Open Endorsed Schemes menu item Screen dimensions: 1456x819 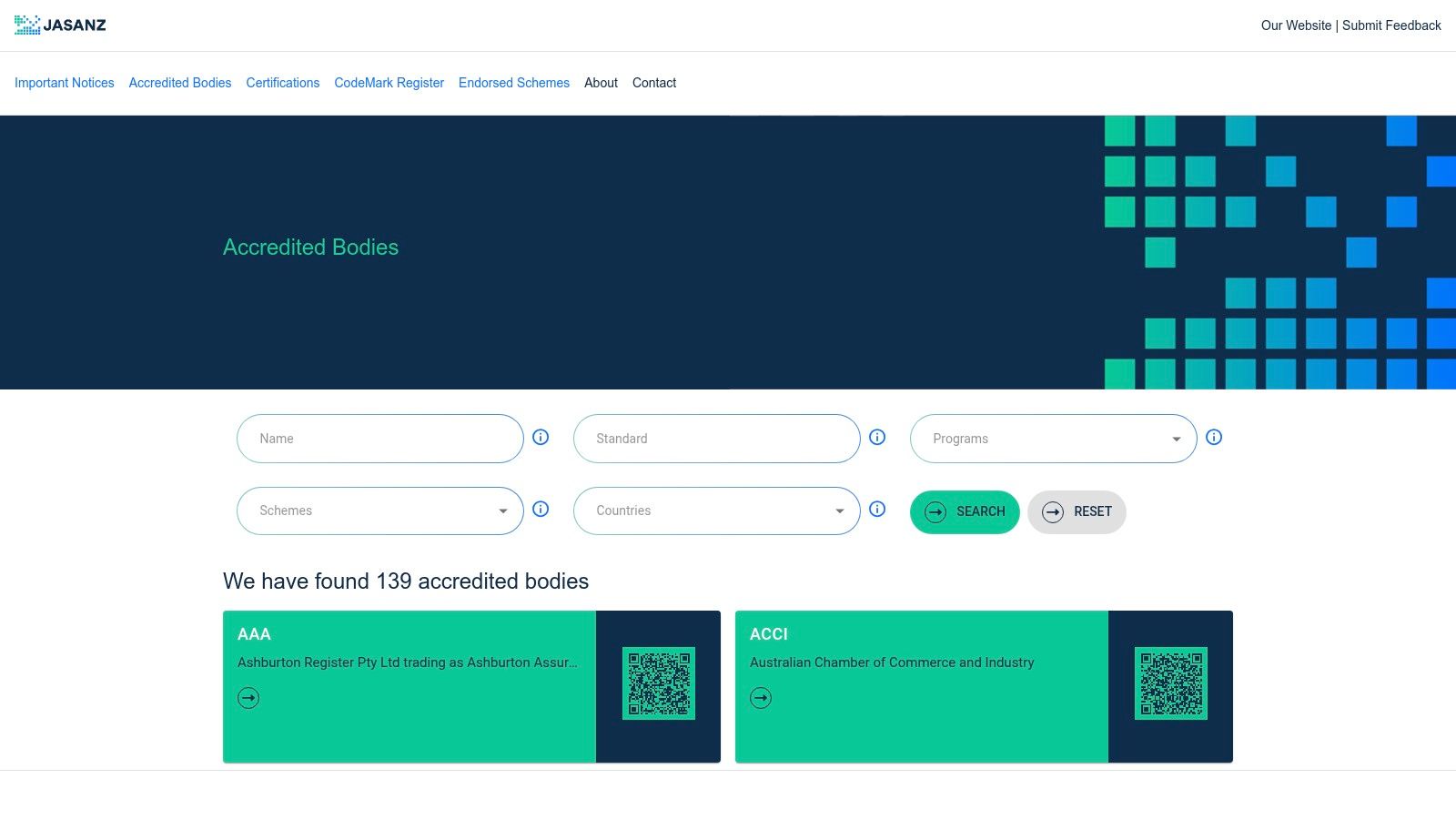point(514,83)
